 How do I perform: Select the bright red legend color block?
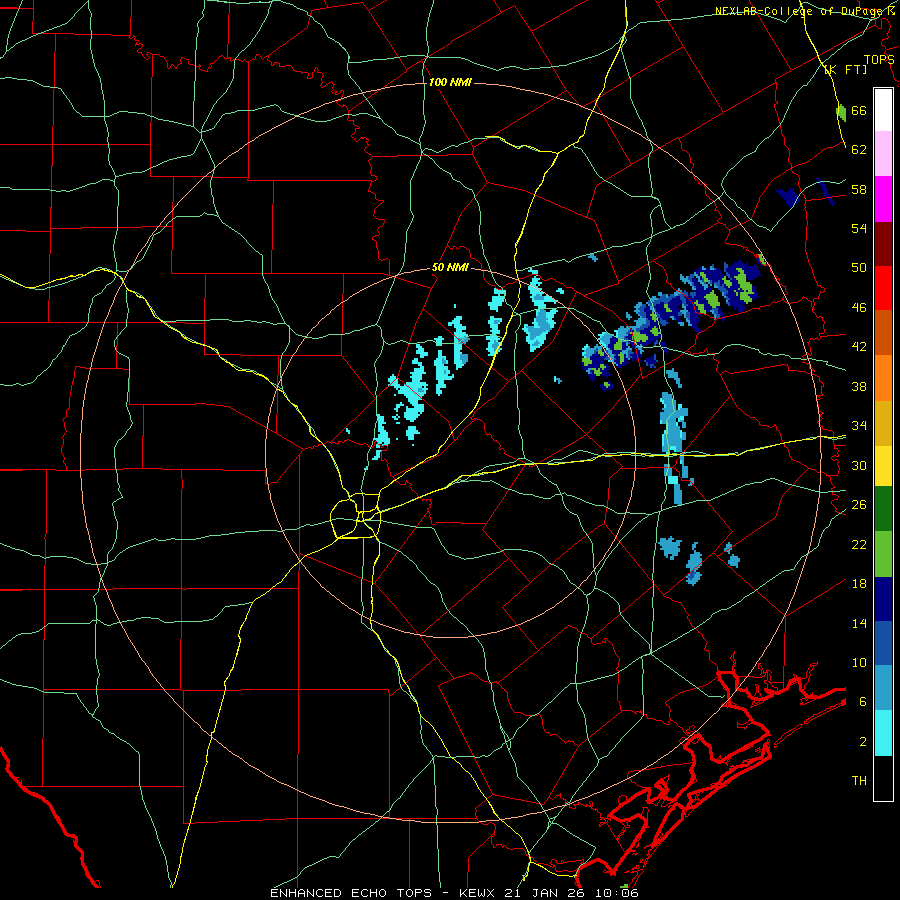pos(883,288)
